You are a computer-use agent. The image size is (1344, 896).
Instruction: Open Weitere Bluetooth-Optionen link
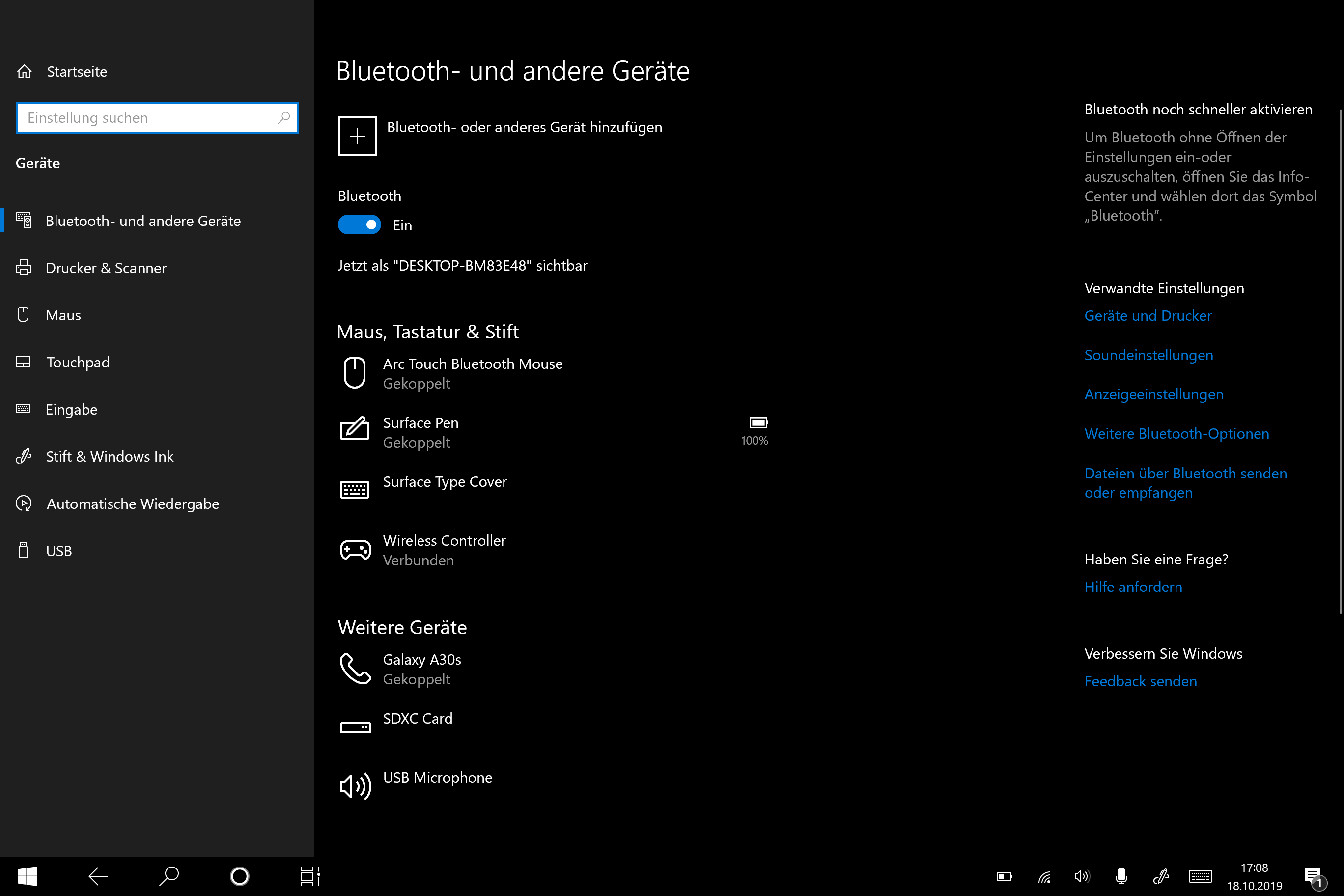[x=1176, y=434]
